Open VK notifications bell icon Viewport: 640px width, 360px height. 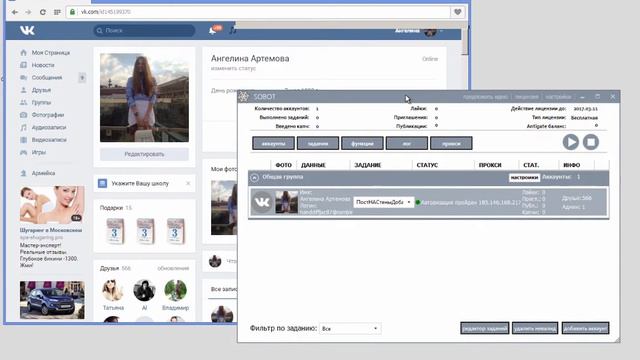click(213, 31)
